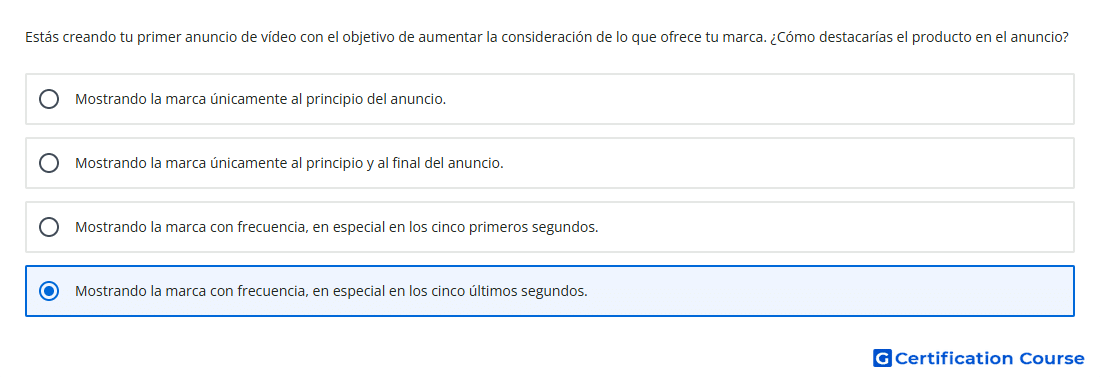1100x377 pixels.
Task: Click answer text ending 'al final del anuncio'
Action: click(x=289, y=163)
